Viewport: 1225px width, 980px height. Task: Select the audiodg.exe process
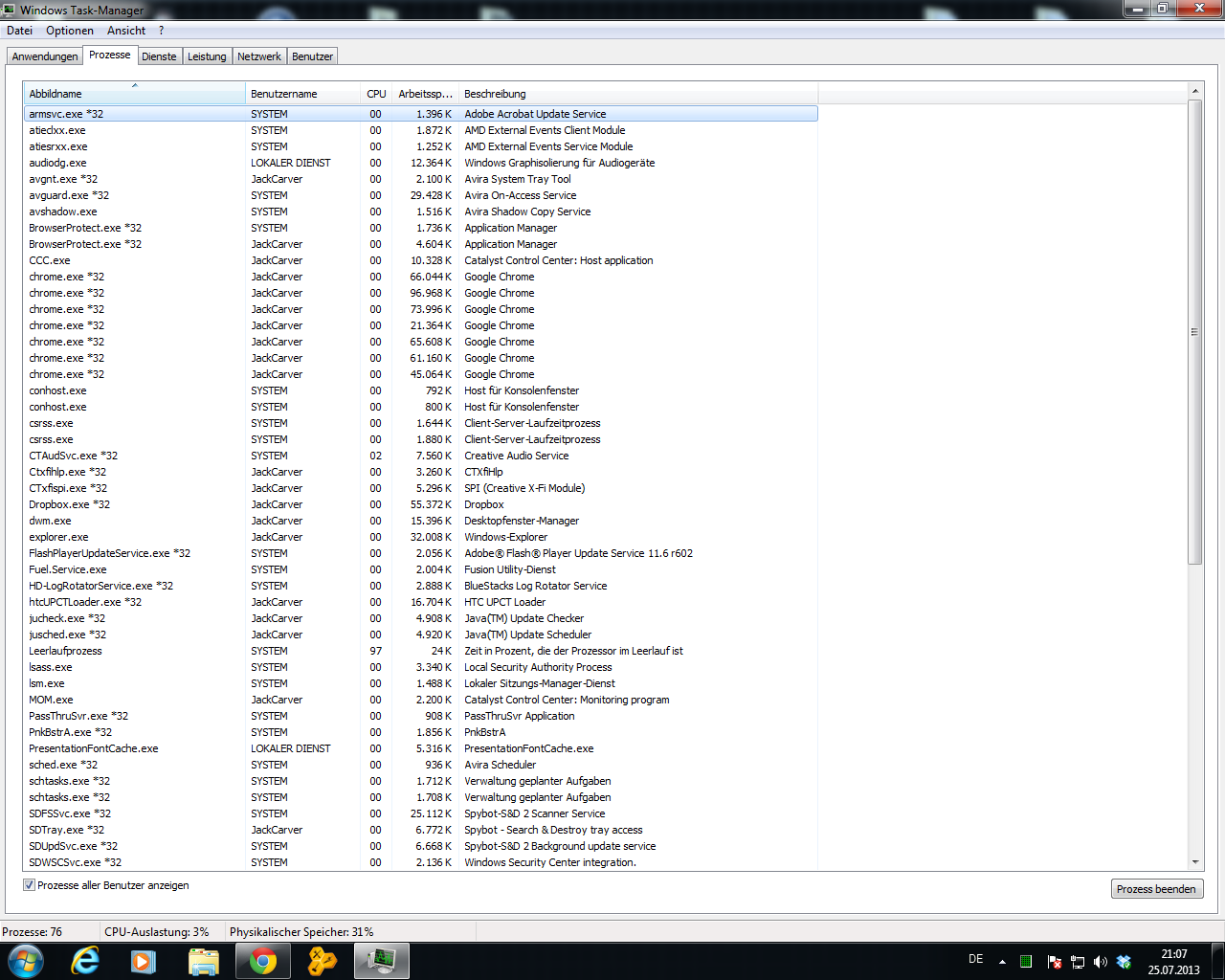pos(421,163)
